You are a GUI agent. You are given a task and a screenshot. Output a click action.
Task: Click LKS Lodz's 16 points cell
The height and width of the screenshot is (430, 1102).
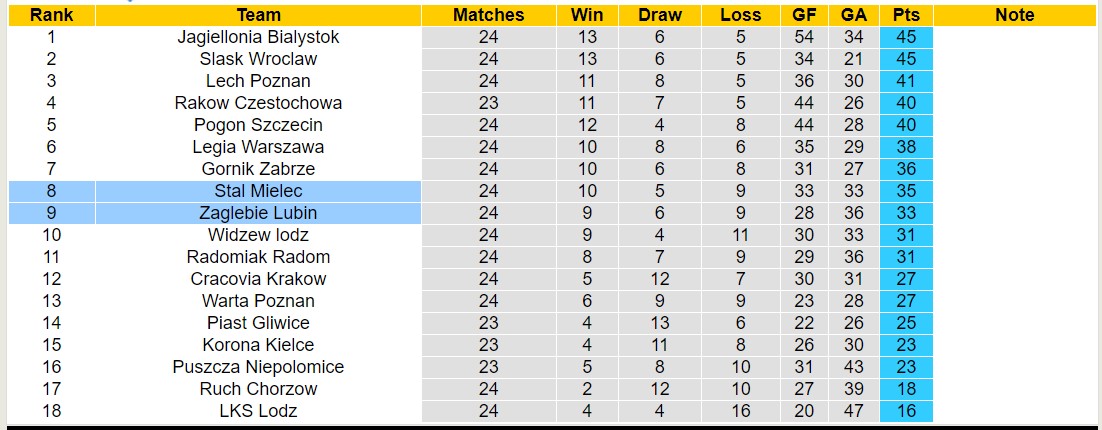[x=906, y=411]
